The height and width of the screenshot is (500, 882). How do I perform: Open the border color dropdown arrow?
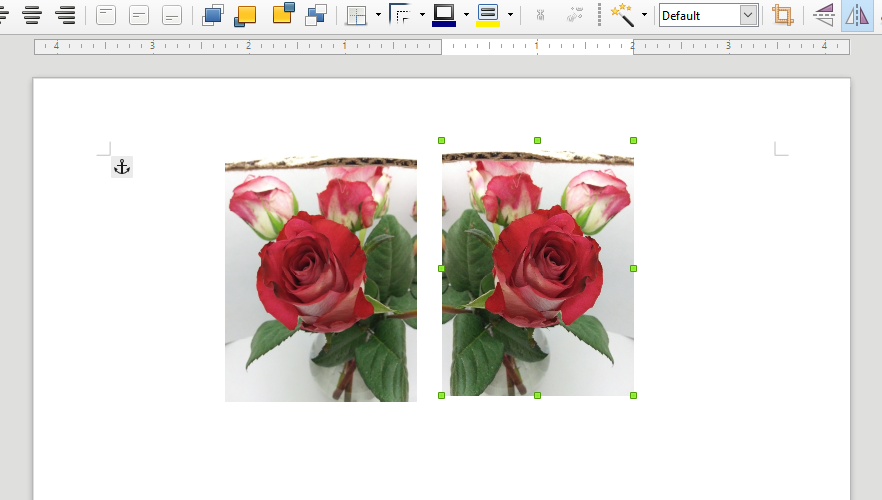pos(466,15)
